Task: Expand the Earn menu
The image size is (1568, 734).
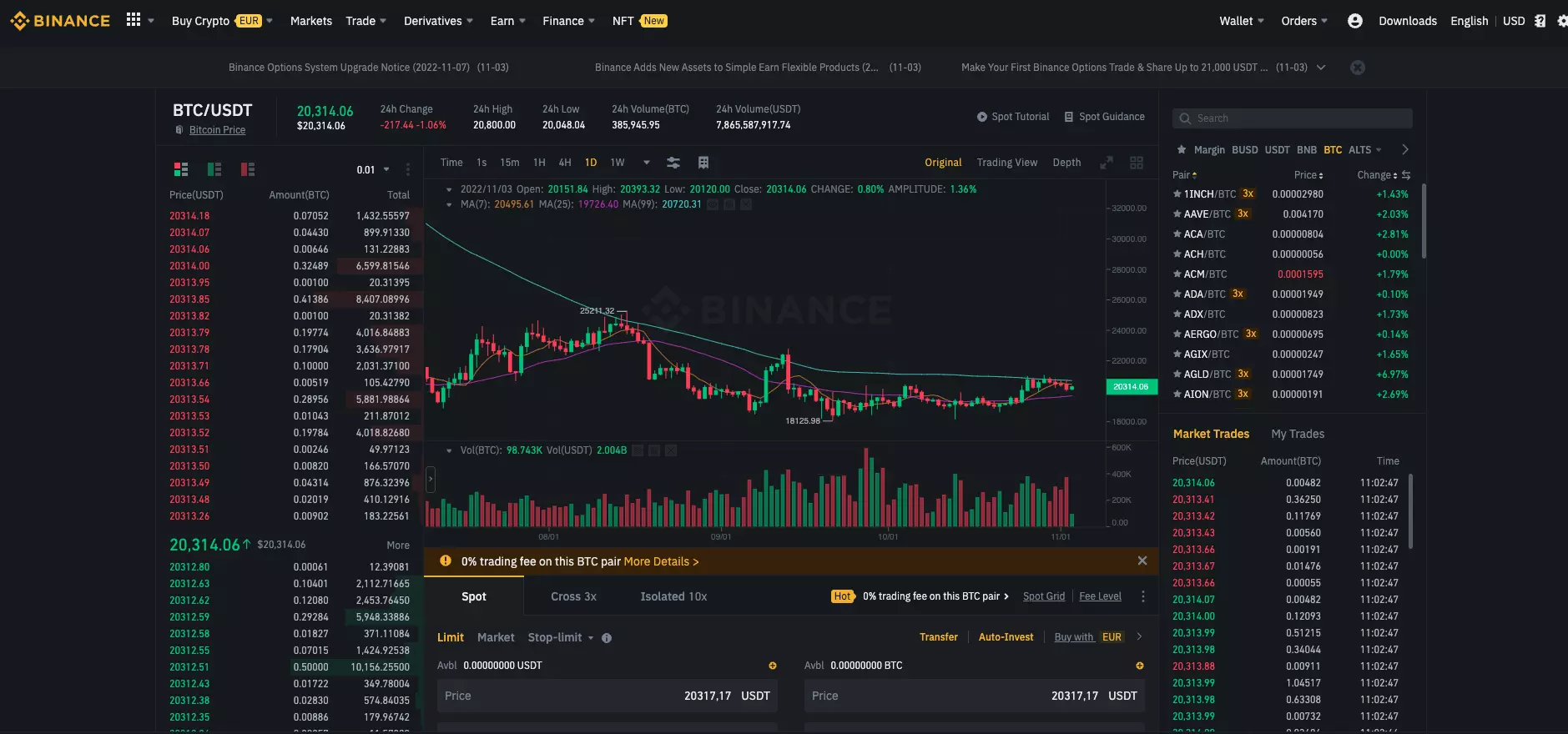Action: click(x=507, y=21)
